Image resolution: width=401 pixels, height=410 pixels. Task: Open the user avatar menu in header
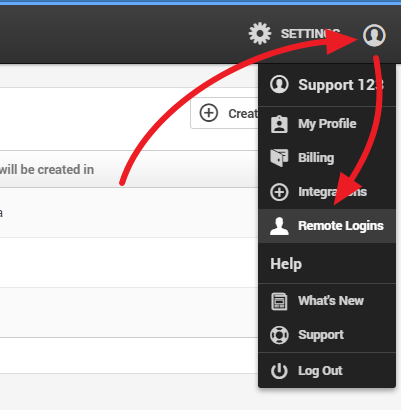374,35
